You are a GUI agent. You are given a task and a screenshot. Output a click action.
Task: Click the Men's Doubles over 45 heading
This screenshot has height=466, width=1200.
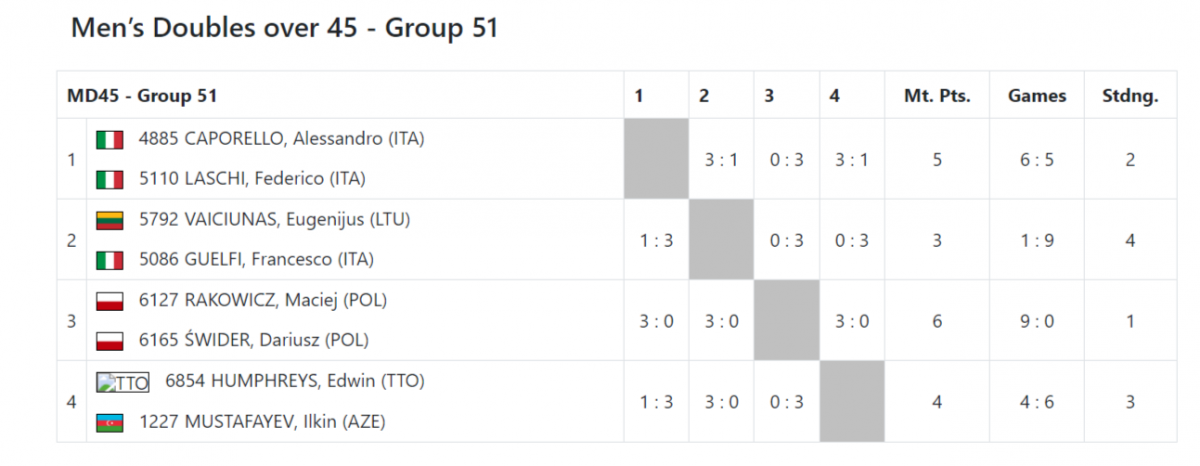[x=284, y=29]
